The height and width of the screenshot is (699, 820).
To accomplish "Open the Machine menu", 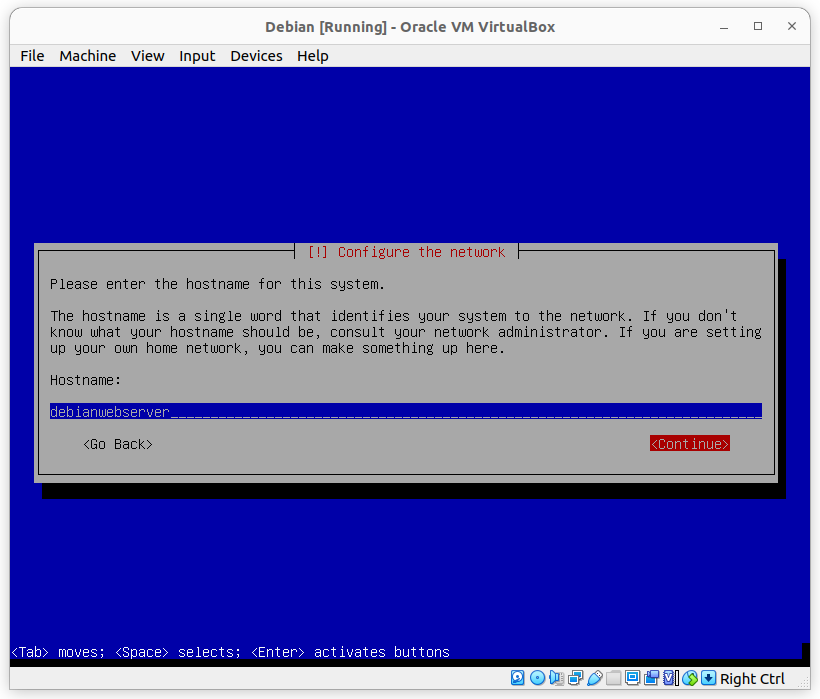I will 87,56.
